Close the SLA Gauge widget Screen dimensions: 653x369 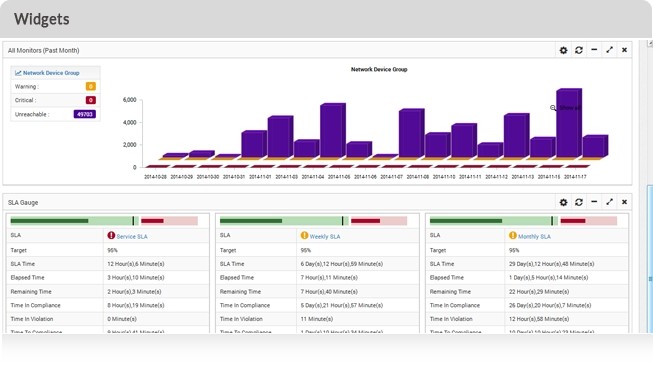pyautogui.click(x=624, y=202)
